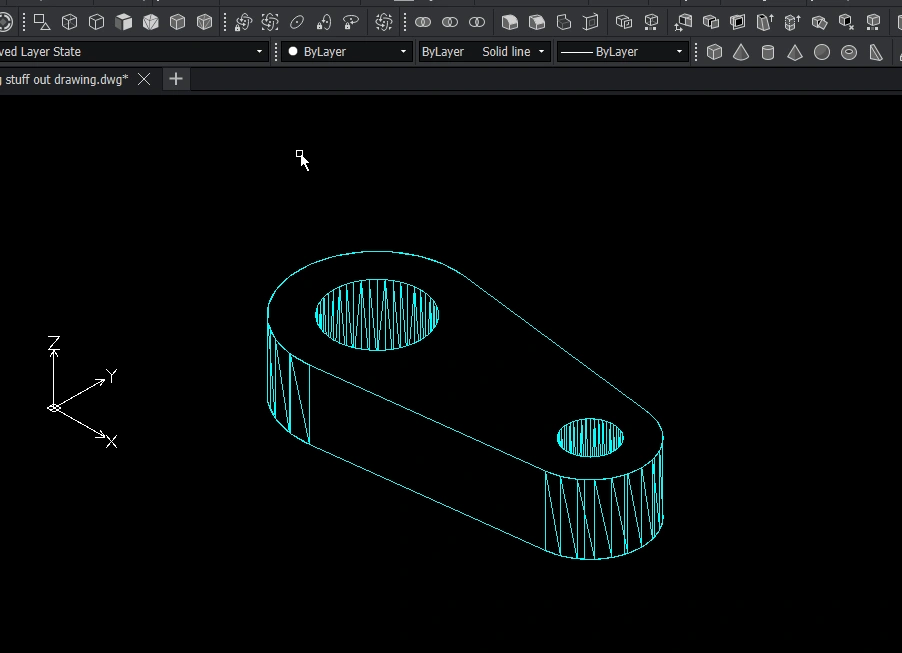Click the leftmost overlapping circles Boolean icon
The height and width of the screenshot is (653, 902).
423,21
